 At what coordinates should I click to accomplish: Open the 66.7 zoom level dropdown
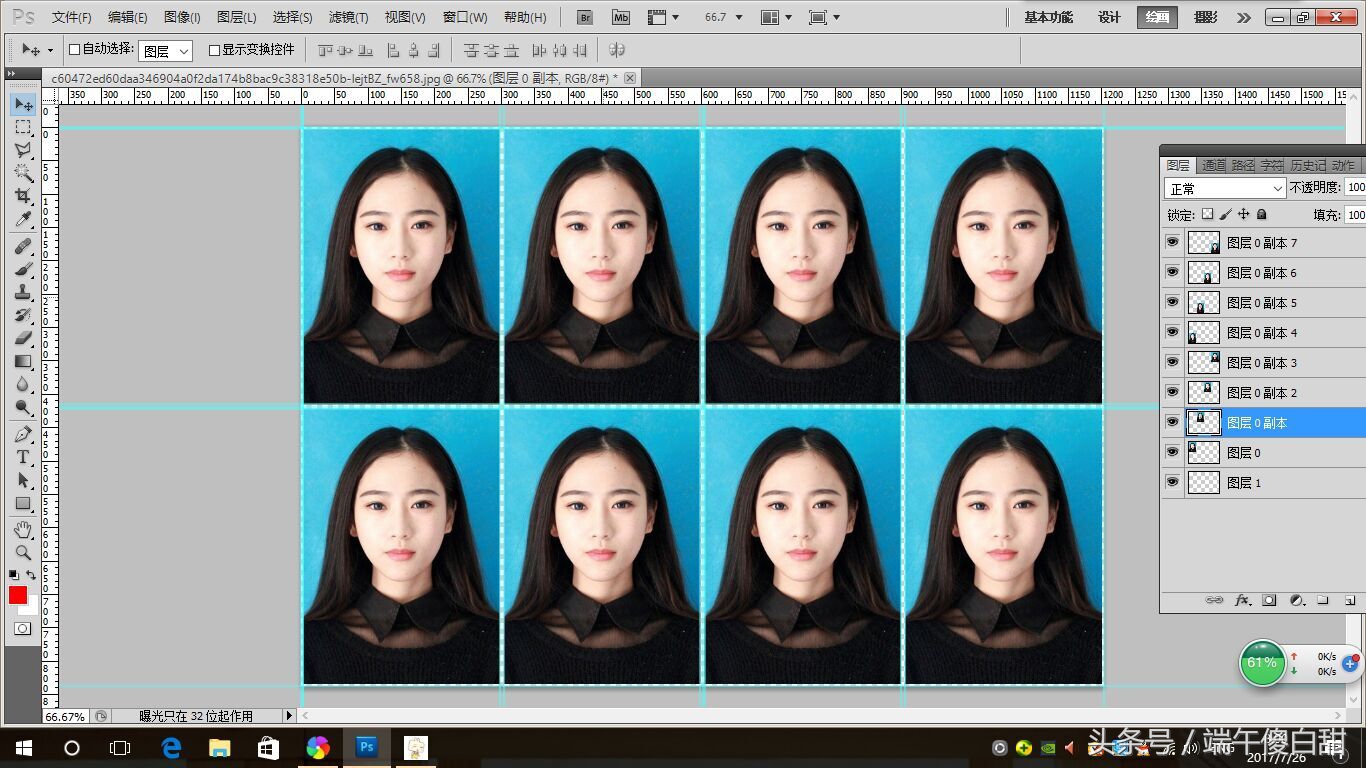point(724,17)
